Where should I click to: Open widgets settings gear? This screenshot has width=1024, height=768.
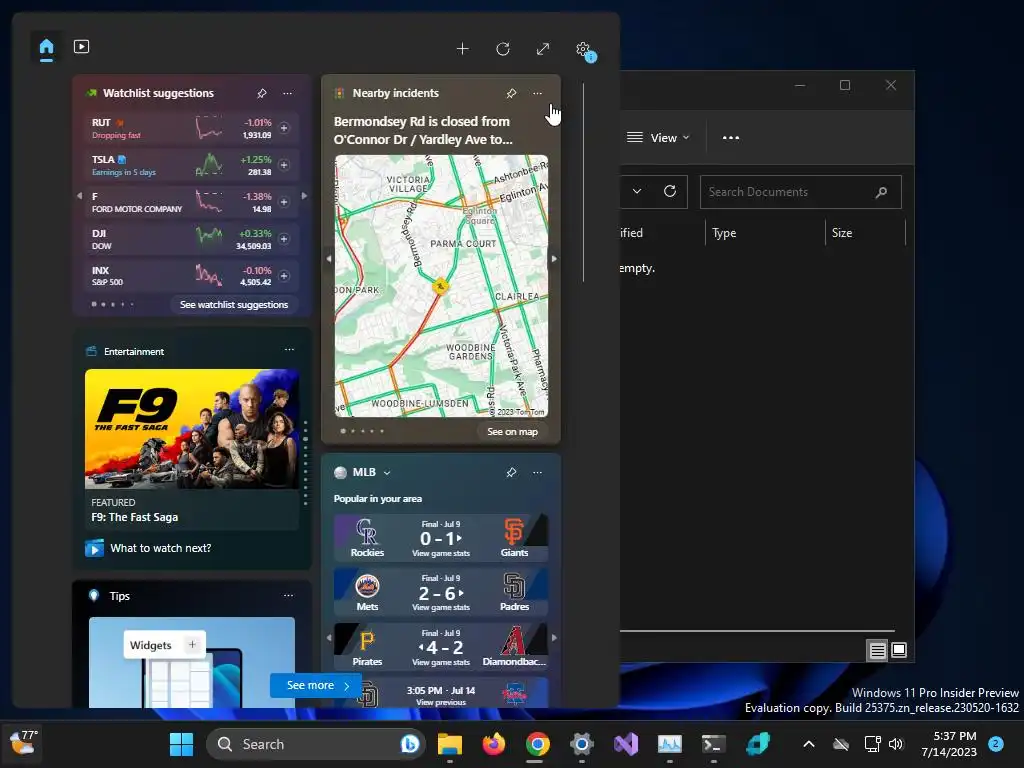tap(583, 49)
